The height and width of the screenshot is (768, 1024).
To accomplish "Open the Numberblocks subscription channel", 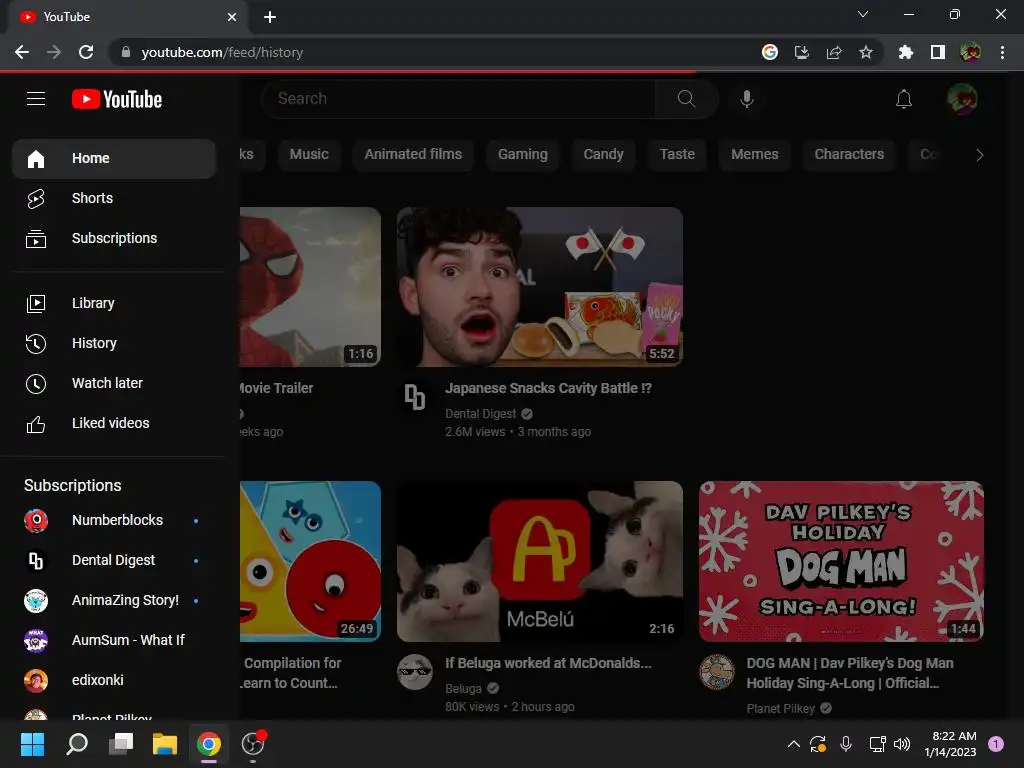I will pyautogui.click(x=114, y=520).
